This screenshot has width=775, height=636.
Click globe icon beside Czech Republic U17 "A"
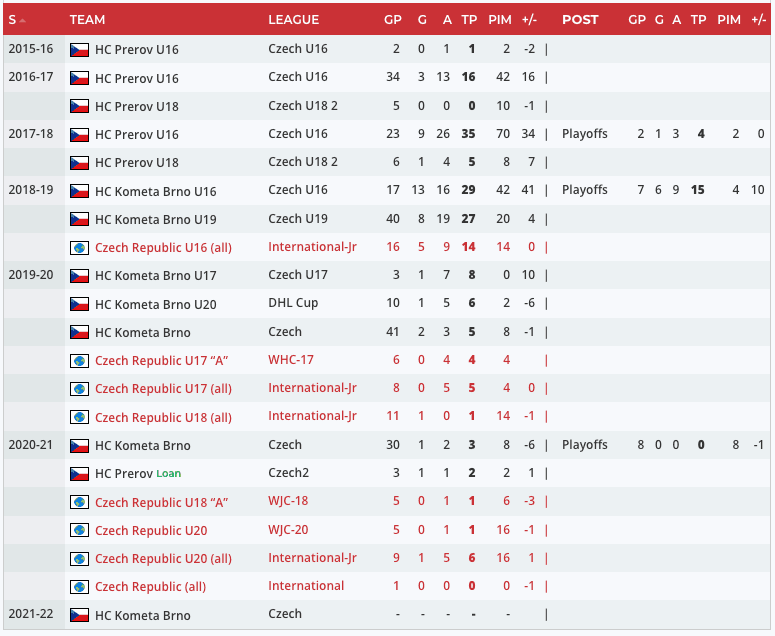[x=79, y=360]
